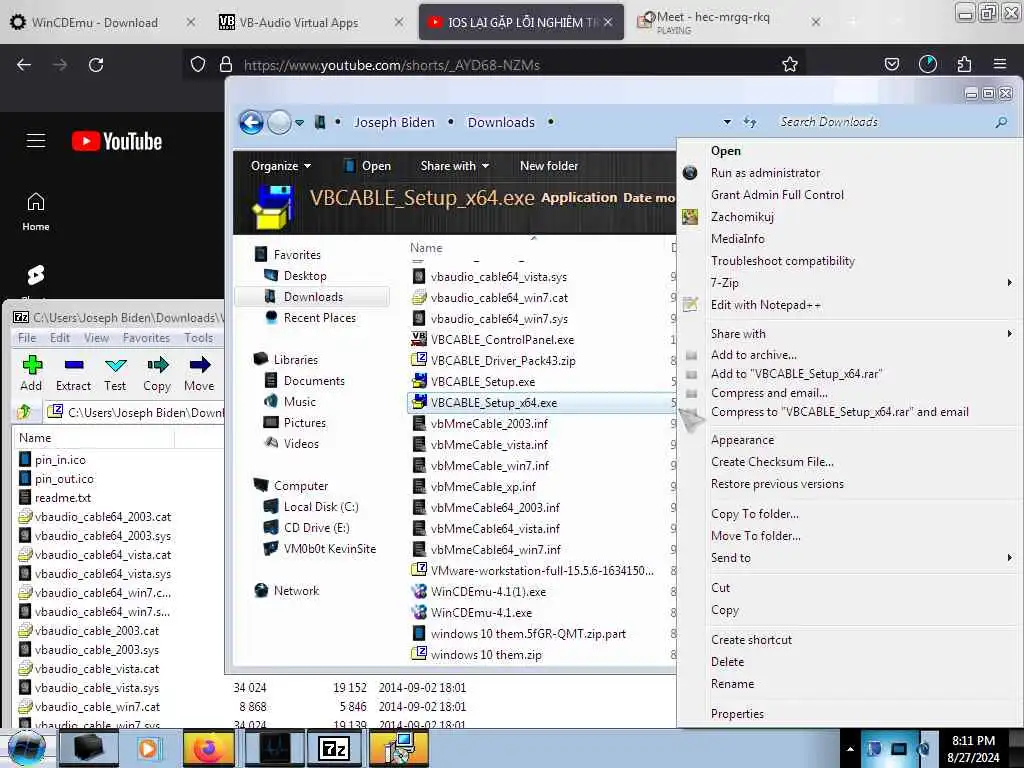Click Windows Start orb
This screenshot has width=1024, height=768.
click(x=26, y=748)
